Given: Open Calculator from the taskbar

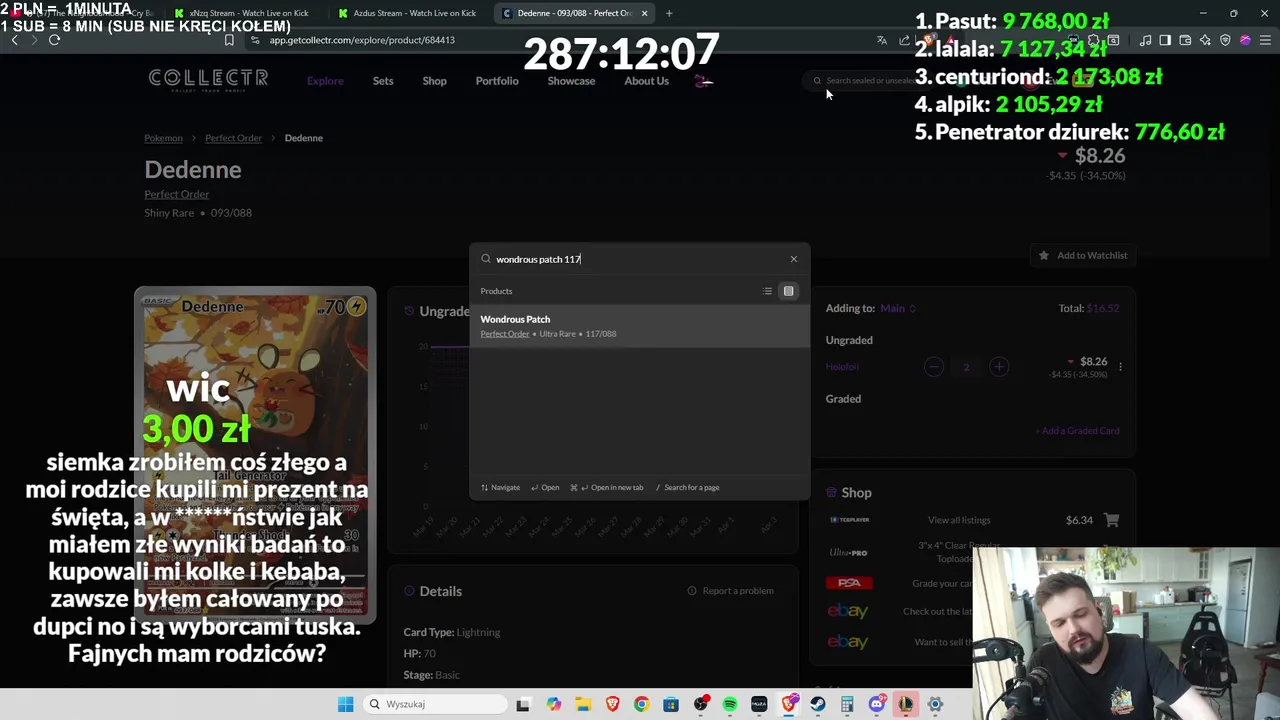Looking at the screenshot, I should point(847,704).
